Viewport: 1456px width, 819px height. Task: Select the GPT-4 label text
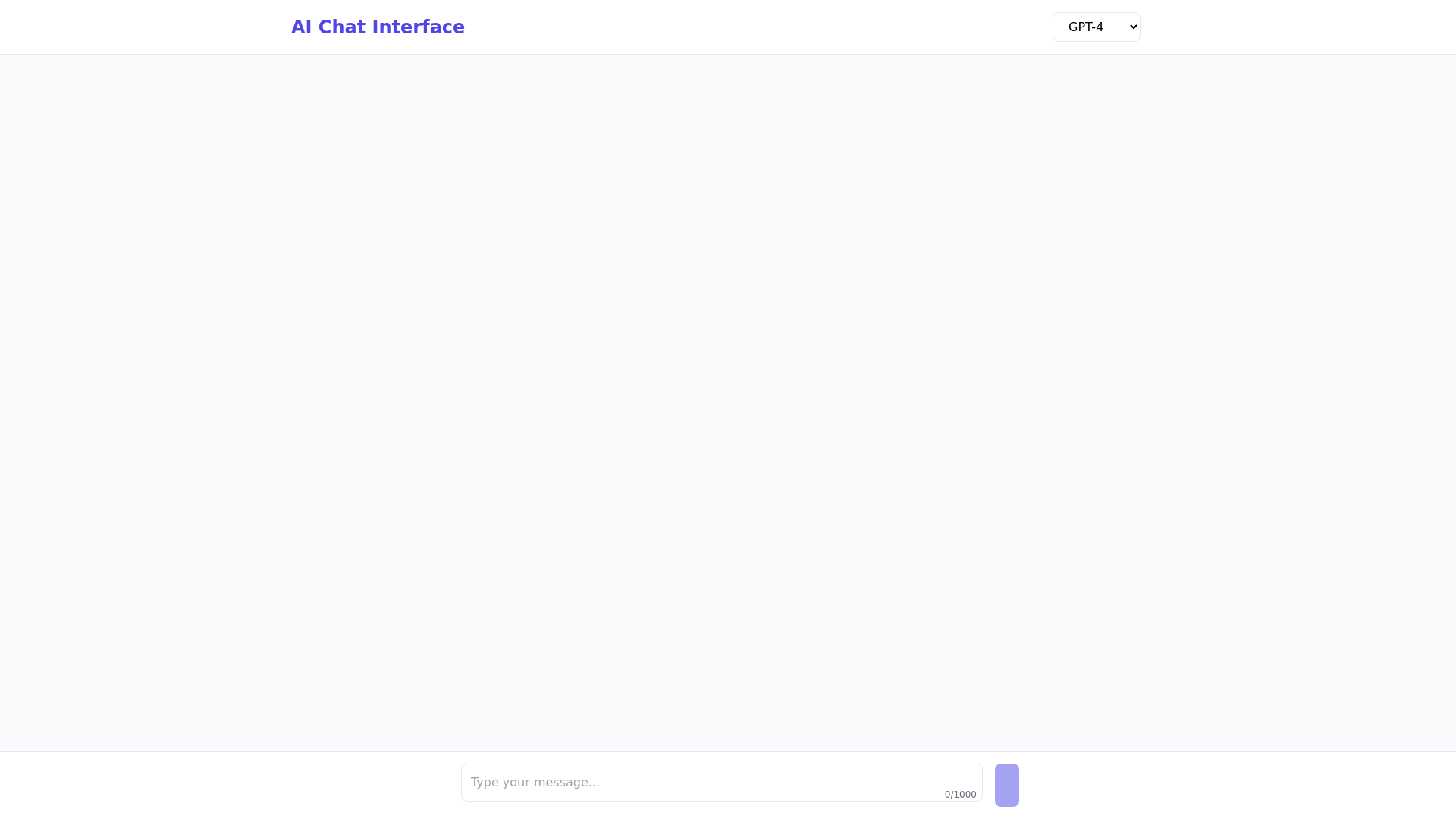click(1086, 27)
